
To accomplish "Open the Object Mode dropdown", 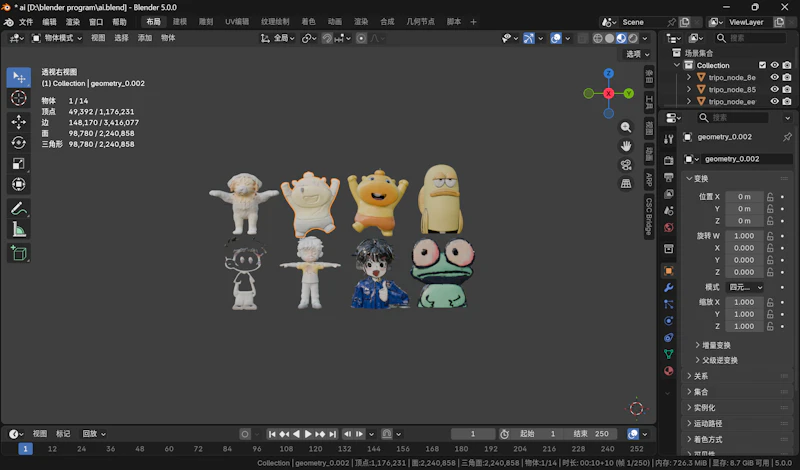I will tap(57, 38).
